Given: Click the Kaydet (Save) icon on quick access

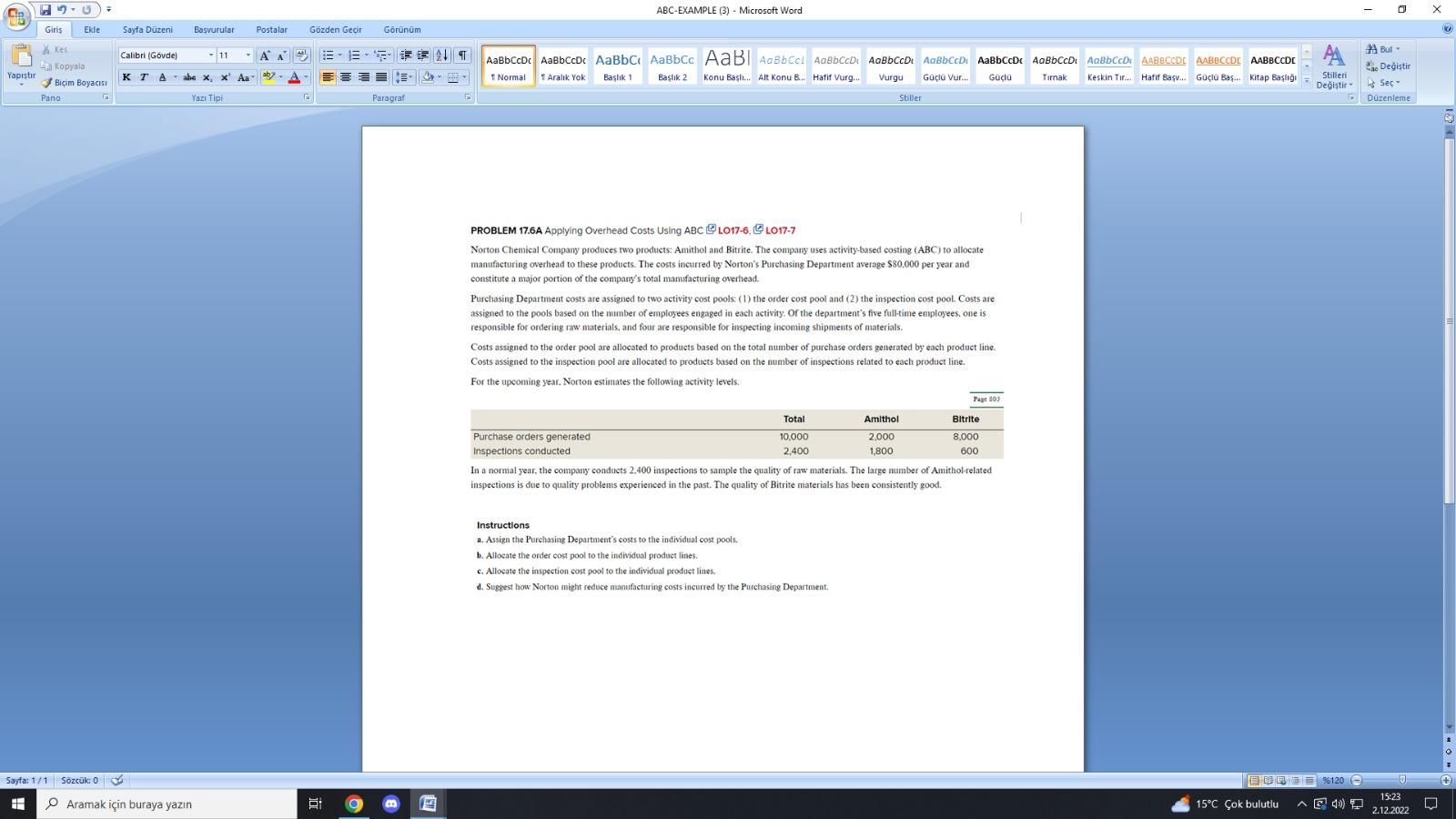Looking at the screenshot, I should tap(44, 10).
